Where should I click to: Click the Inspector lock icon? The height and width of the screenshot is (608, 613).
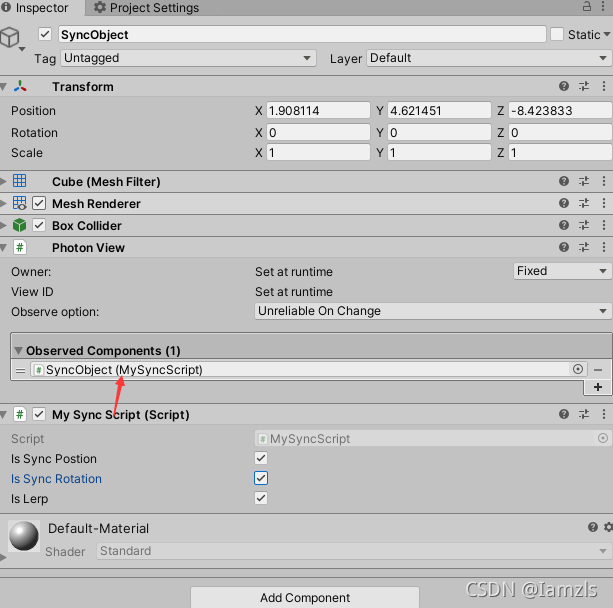[x=587, y=6]
